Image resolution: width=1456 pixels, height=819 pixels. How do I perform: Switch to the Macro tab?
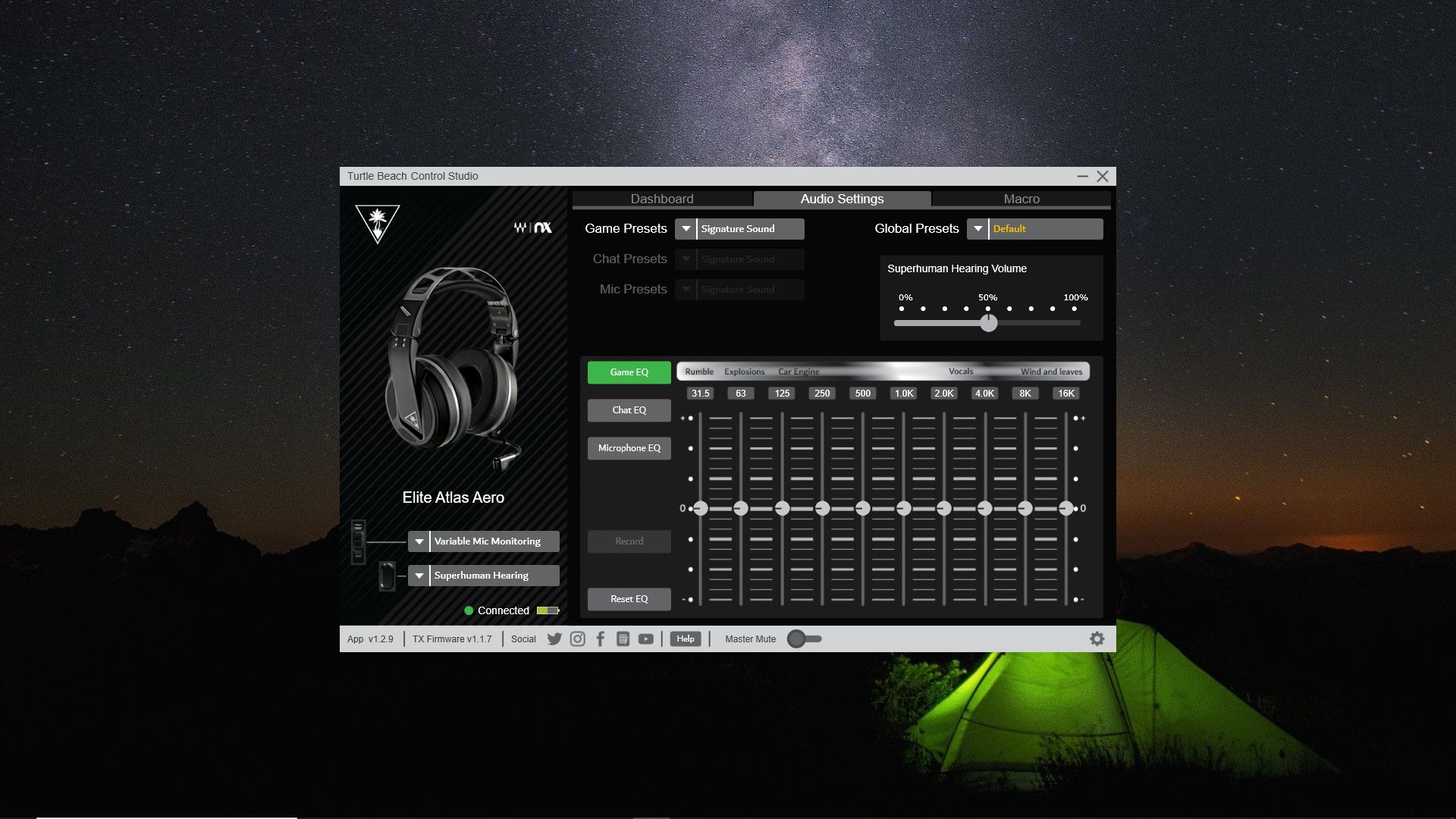click(1021, 199)
